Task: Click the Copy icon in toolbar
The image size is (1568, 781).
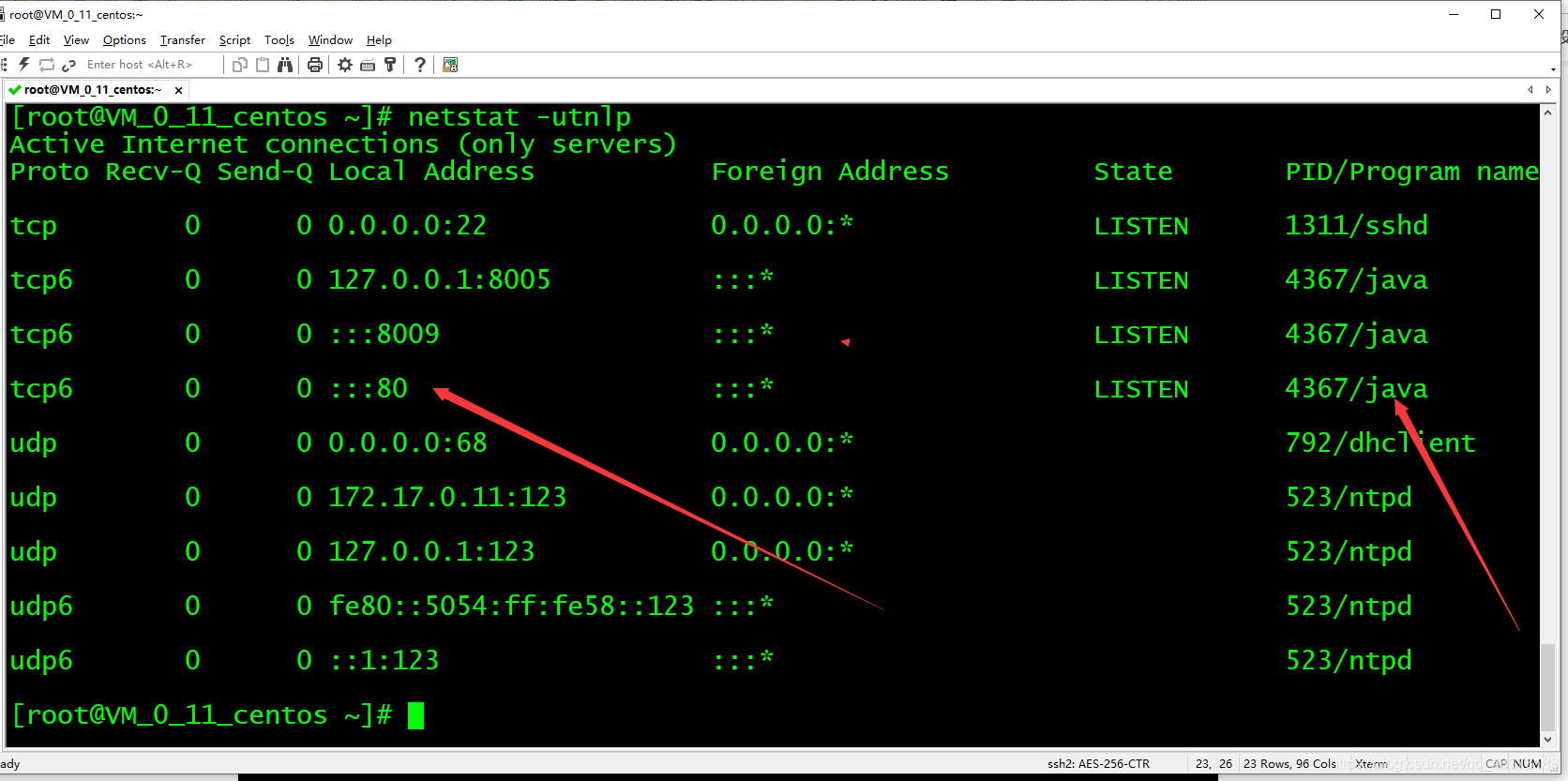Action: click(240, 65)
